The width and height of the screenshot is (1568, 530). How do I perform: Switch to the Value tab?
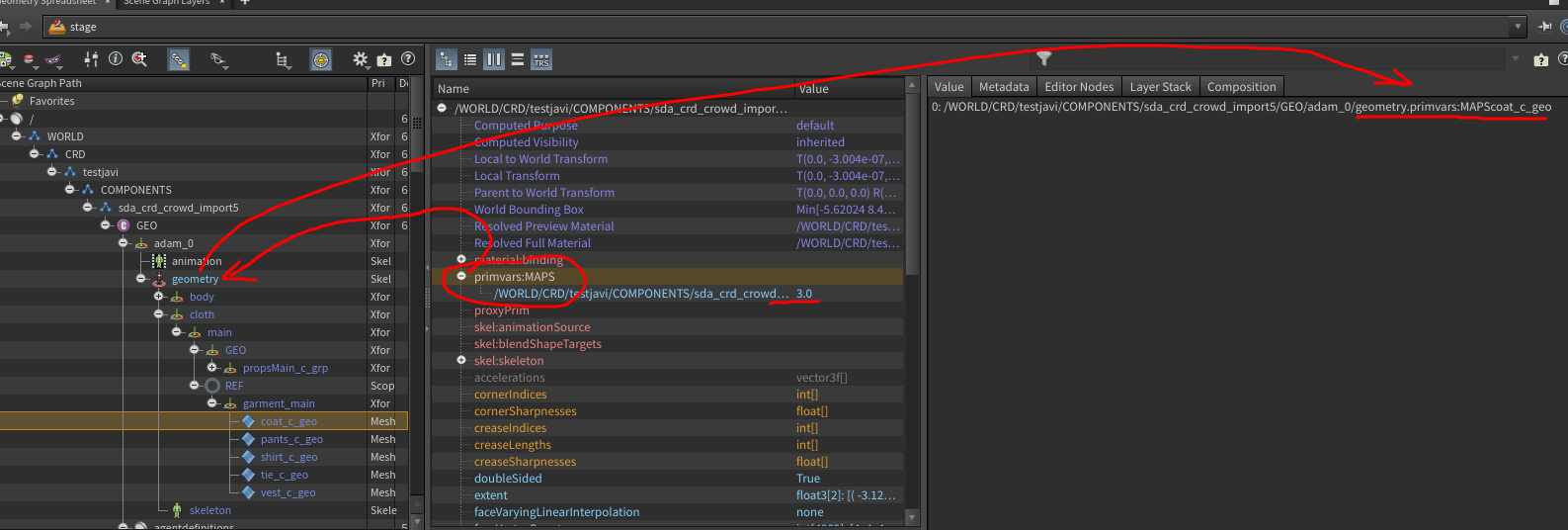[949, 87]
